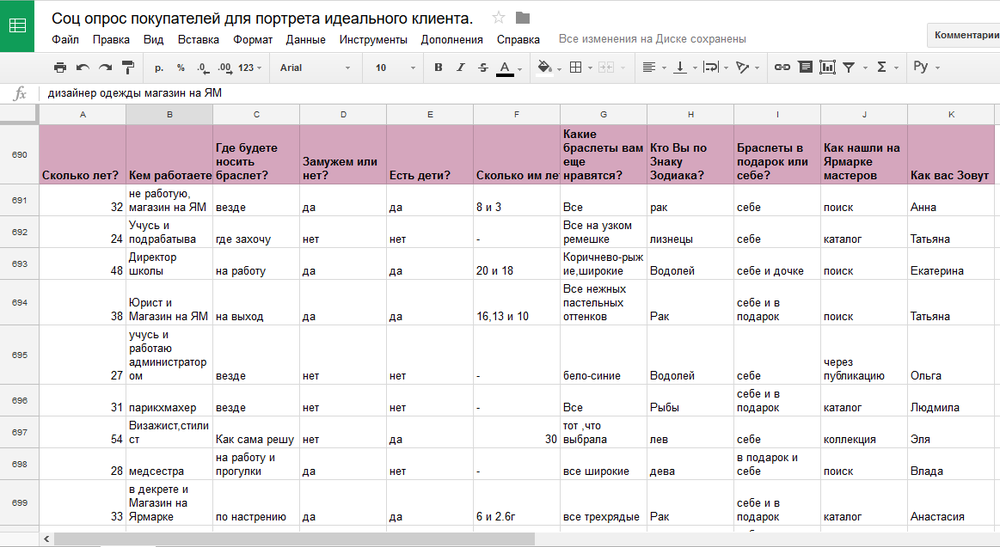Screen dimensions: 1000x547
Task: Insert a comment from the toolbar
Action: click(x=805, y=68)
